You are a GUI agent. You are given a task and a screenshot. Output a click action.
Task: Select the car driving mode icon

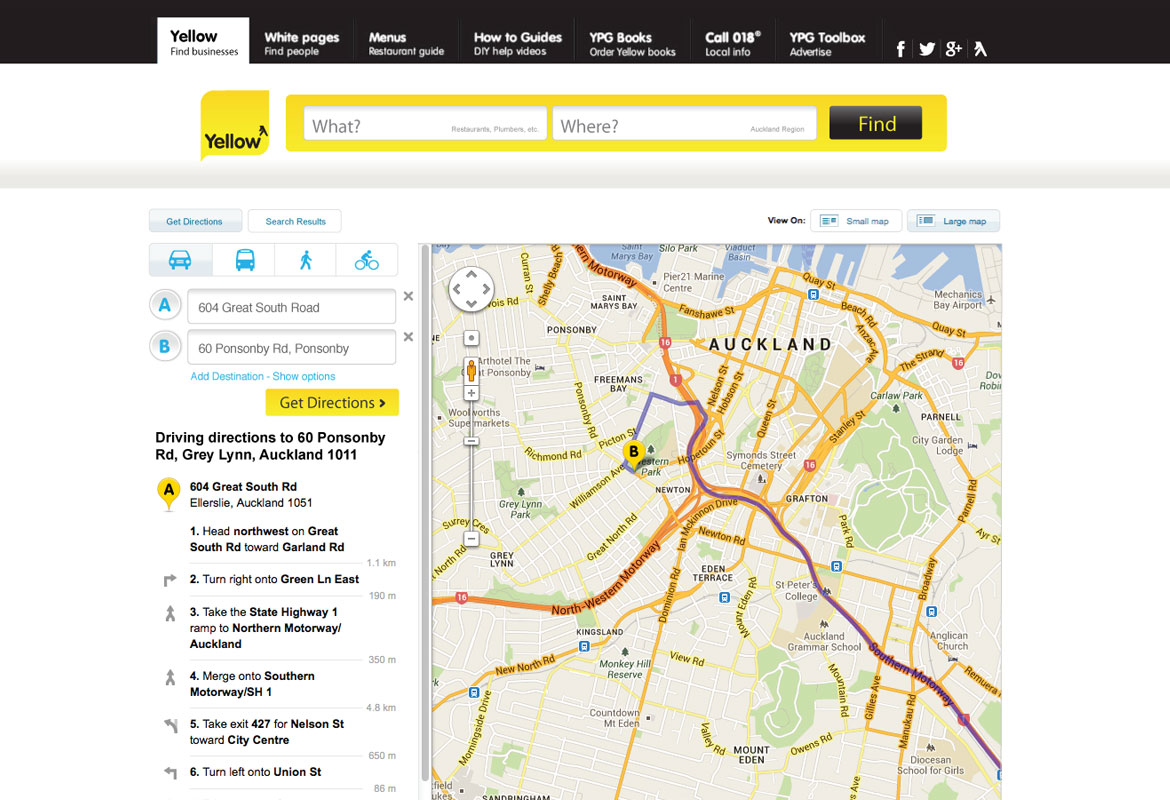pos(180,260)
